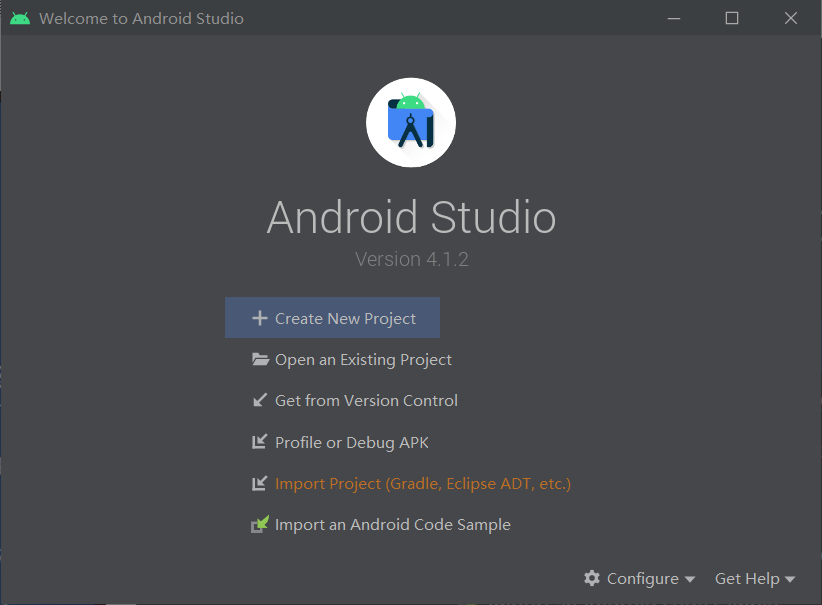Close the Welcome to Android Studio window
The image size is (822, 605).
pyautogui.click(x=790, y=18)
